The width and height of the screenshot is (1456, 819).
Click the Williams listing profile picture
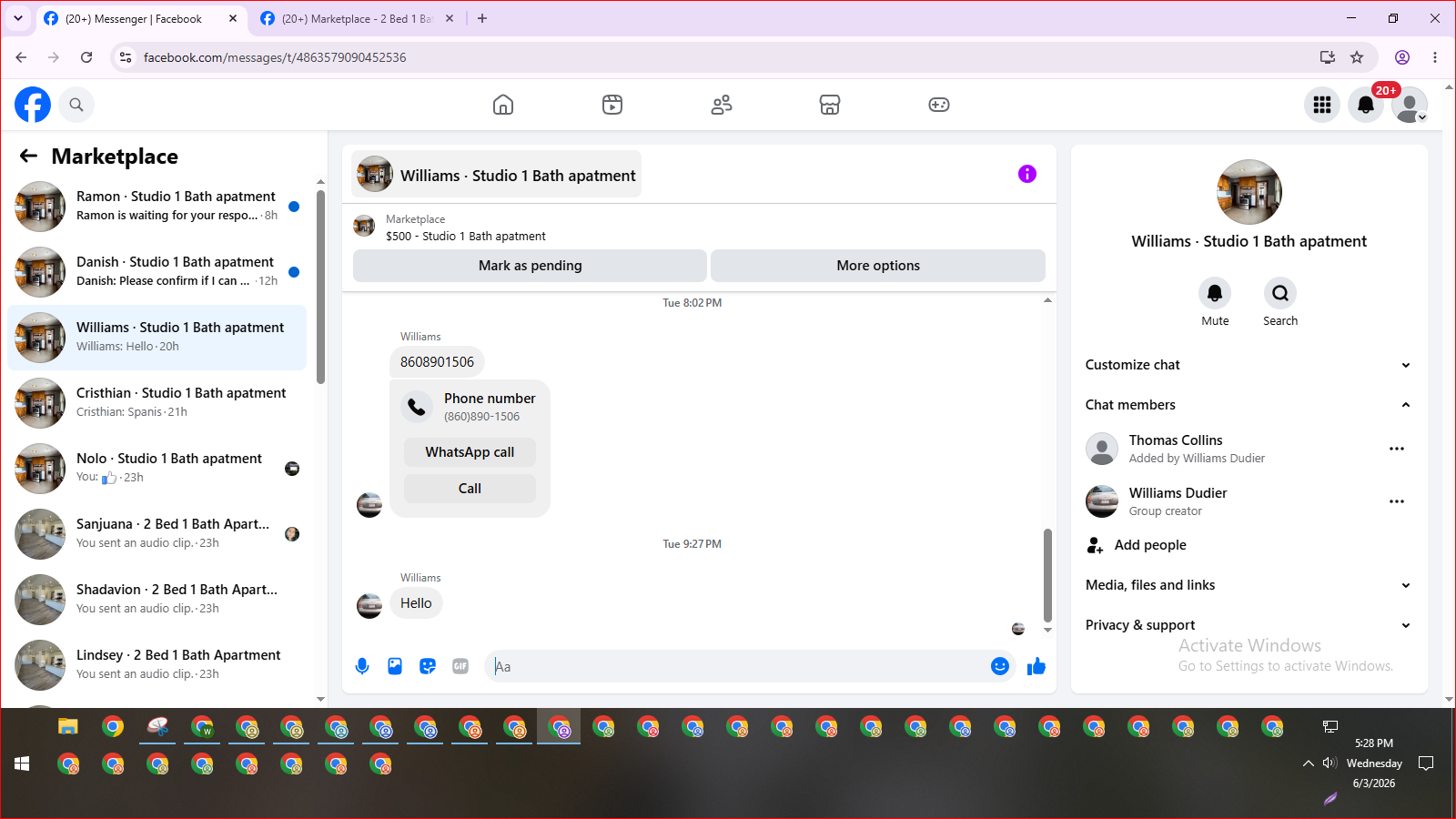(1249, 192)
